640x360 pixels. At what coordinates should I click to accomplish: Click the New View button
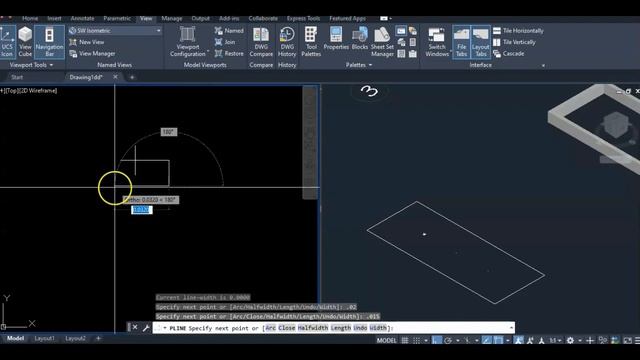[x=87, y=42]
